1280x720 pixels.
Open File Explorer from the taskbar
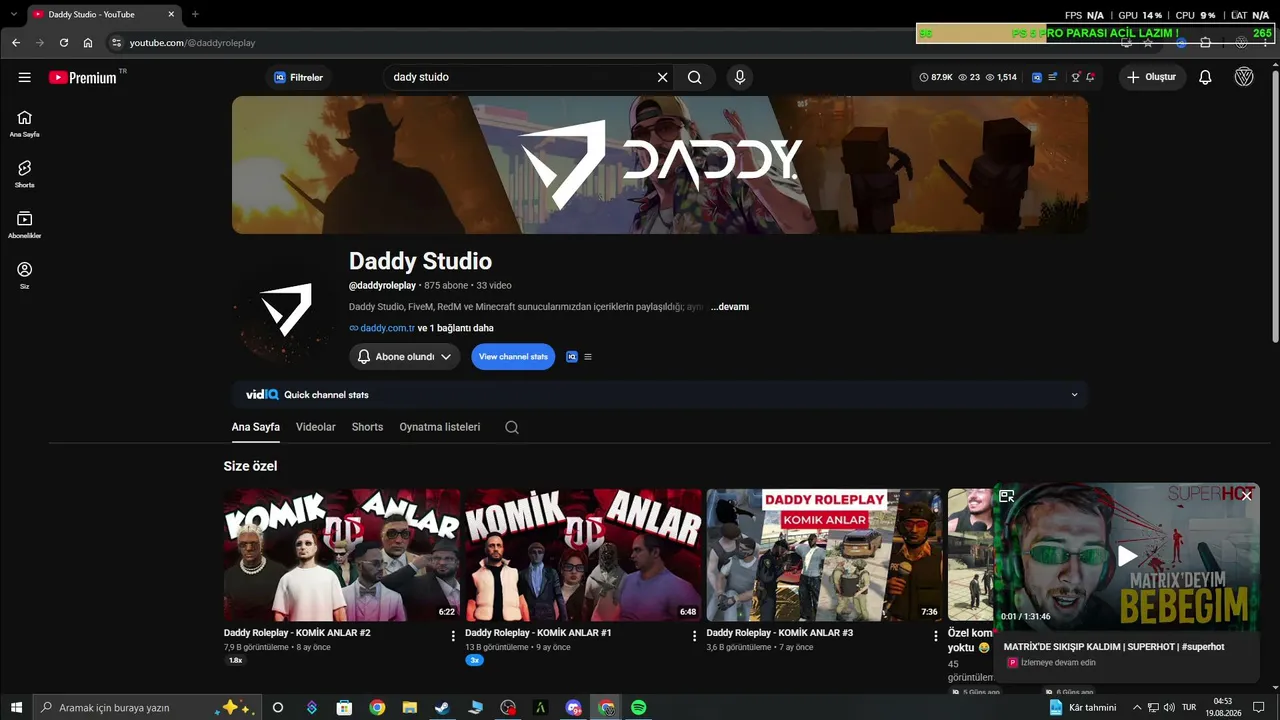click(410, 708)
